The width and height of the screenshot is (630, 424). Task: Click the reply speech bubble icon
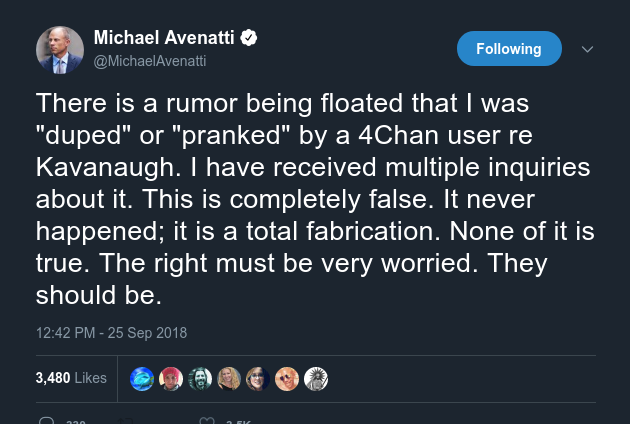[x=46, y=420]
